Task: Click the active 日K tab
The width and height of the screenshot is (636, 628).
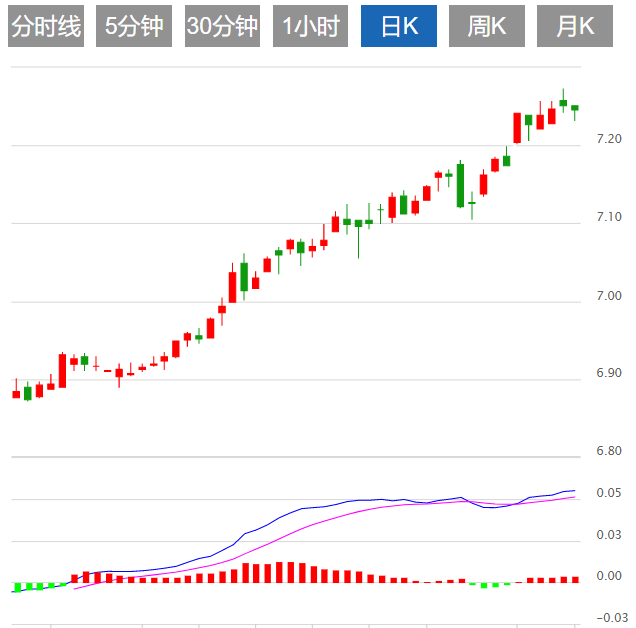Action: pyautogui.click(x=397, y=26)
